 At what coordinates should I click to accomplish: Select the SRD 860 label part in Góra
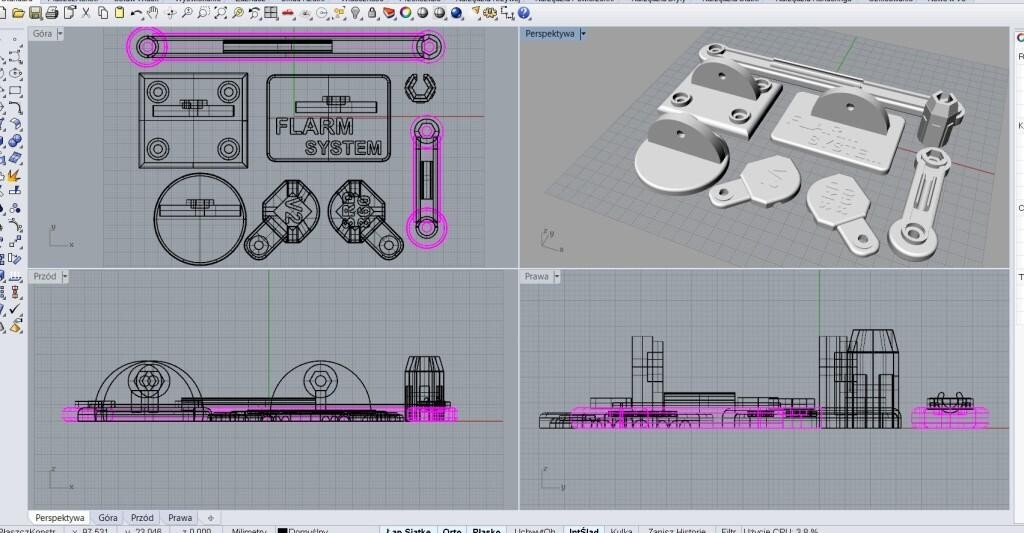(364, 219)
